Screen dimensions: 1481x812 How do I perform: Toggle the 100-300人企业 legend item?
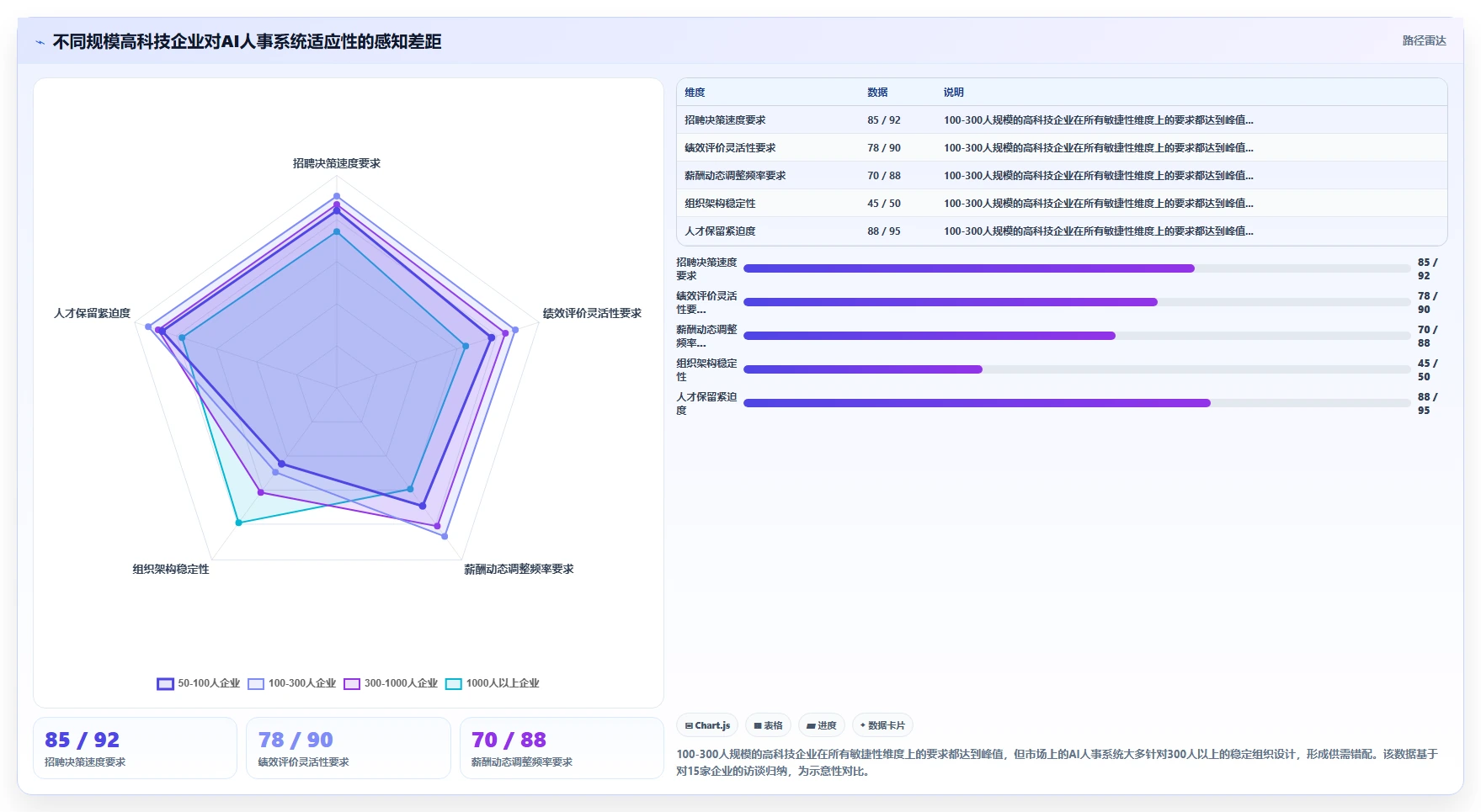pos(291,683)
